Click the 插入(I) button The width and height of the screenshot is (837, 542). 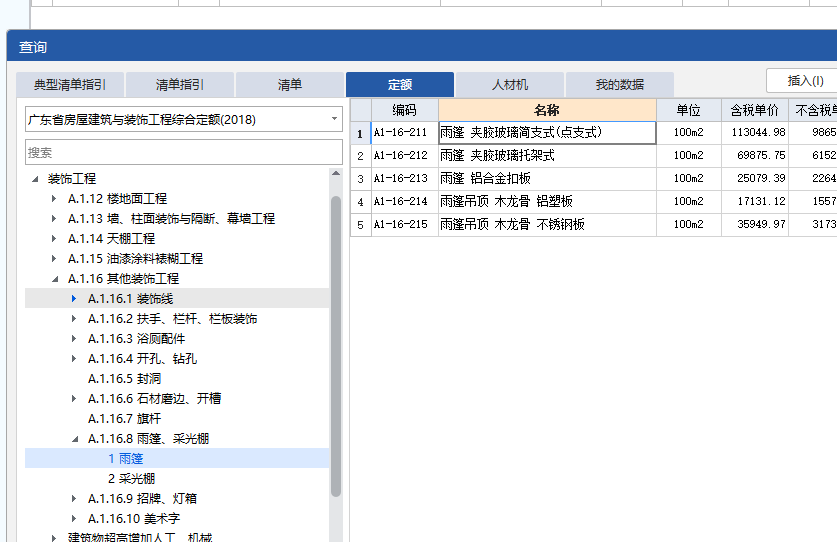pos(804,81)
